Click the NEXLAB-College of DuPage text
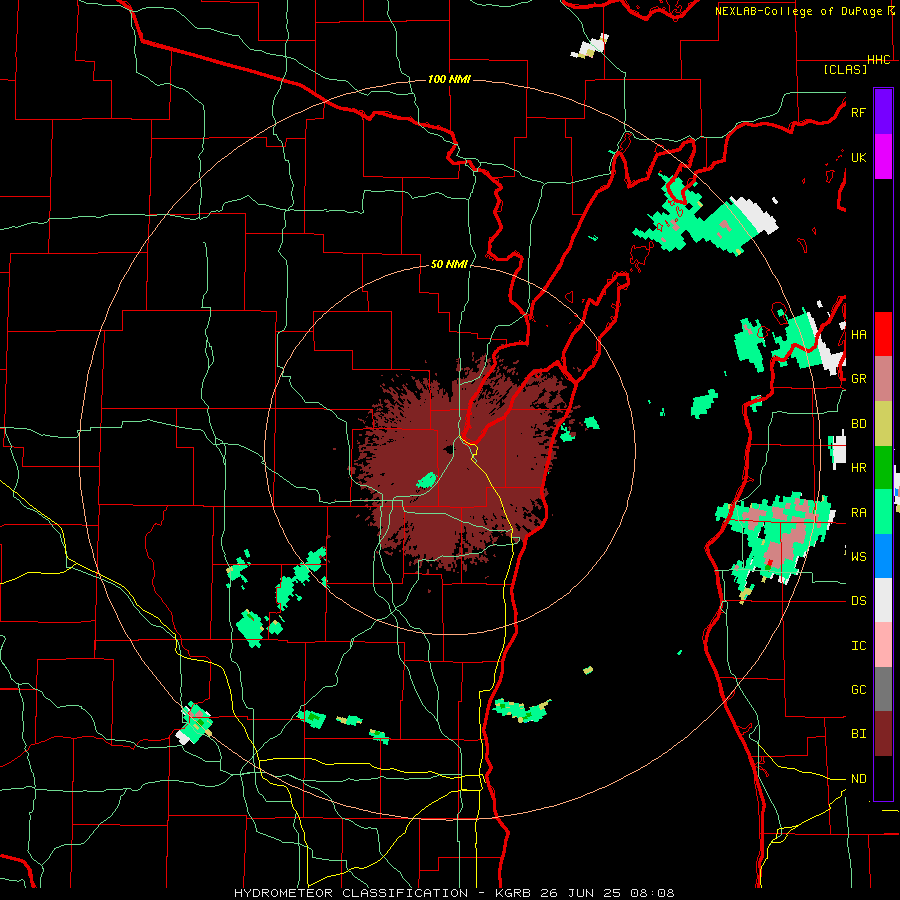 [798, 11]
